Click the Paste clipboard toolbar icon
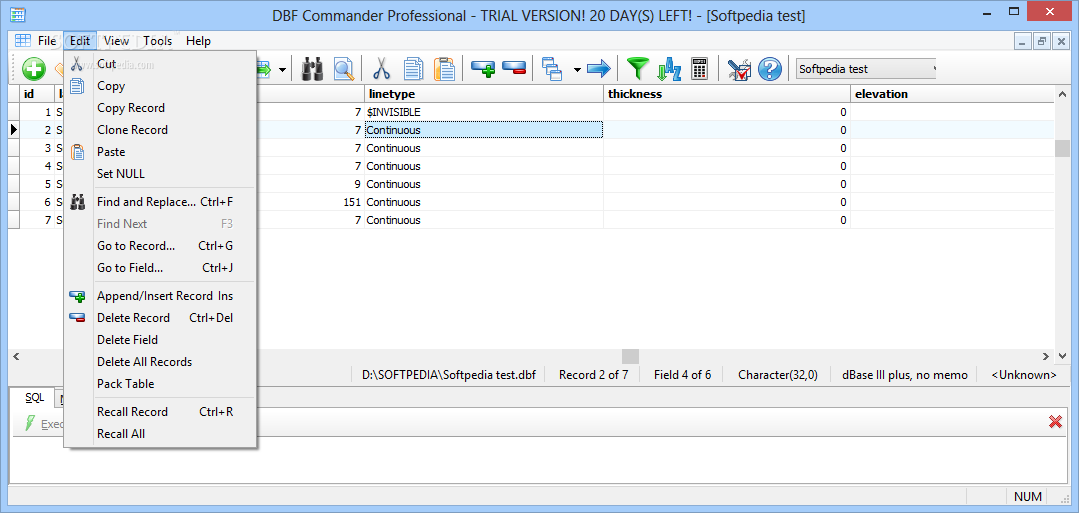Viewport: 1079px width, 513px height. 444,69
